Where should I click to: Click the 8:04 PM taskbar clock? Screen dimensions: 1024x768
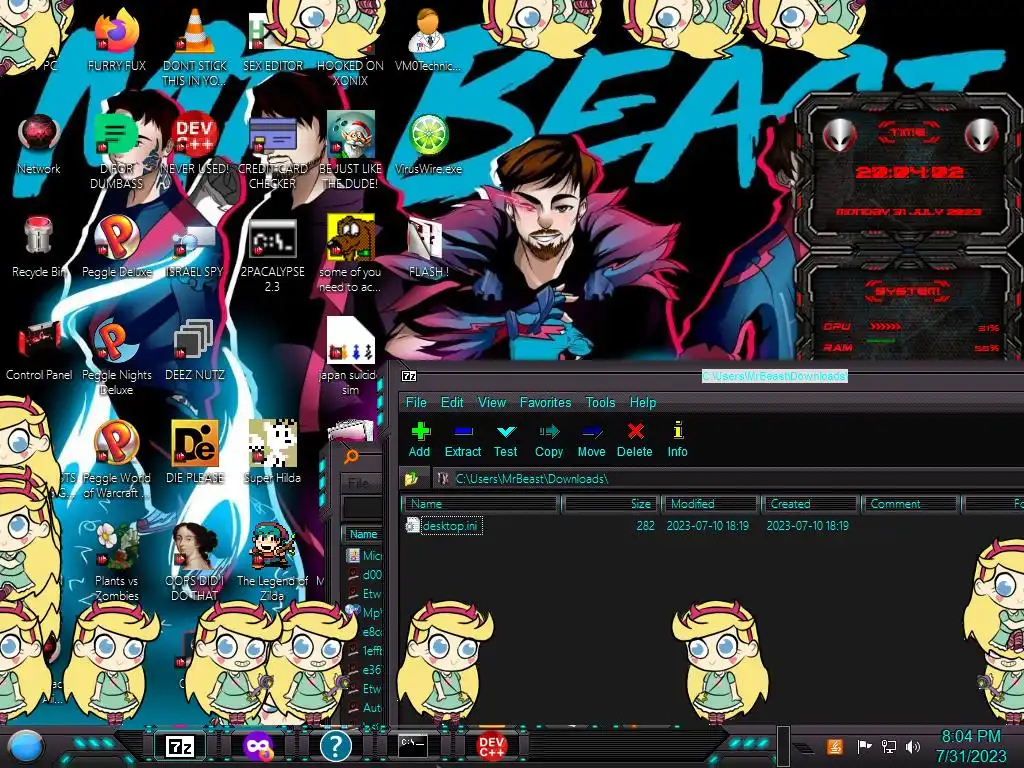(971, 746)
